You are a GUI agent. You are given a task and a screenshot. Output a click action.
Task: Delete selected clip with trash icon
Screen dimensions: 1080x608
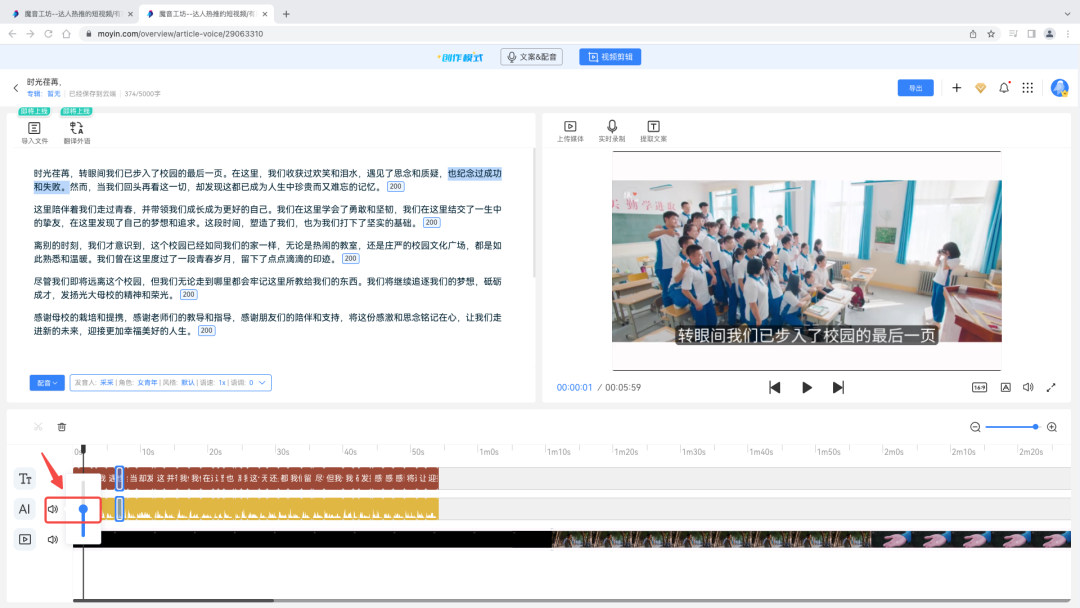(x=61, y=427)
